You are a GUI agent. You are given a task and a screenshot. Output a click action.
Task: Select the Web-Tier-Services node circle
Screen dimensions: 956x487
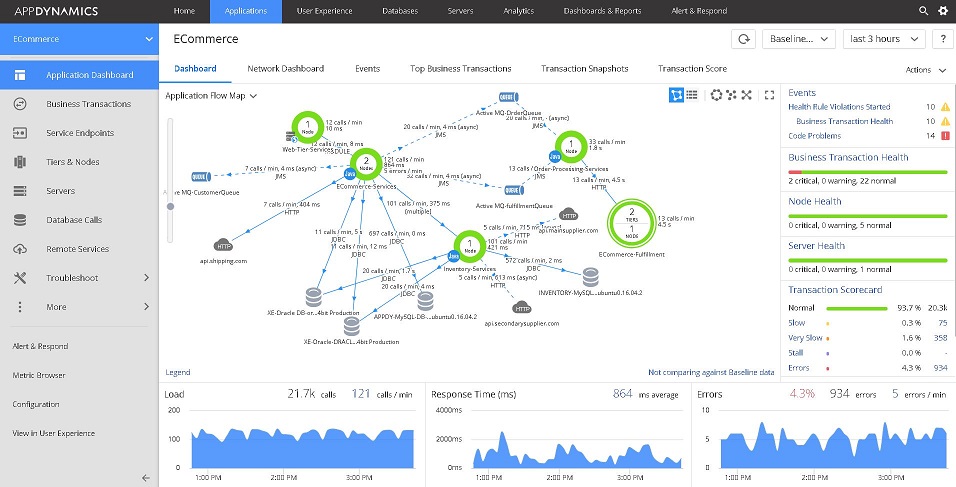coord(308,127)
